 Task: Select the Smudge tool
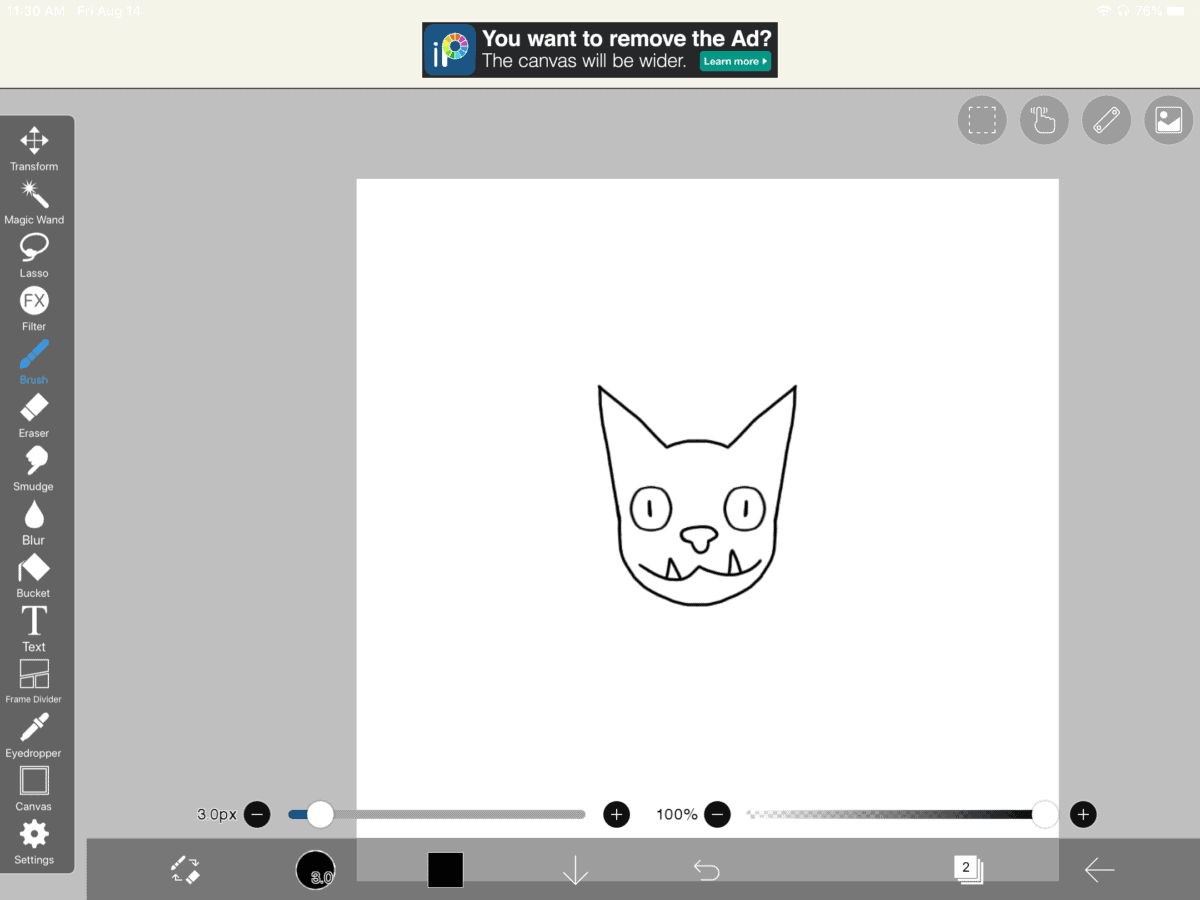coord(33,463)
